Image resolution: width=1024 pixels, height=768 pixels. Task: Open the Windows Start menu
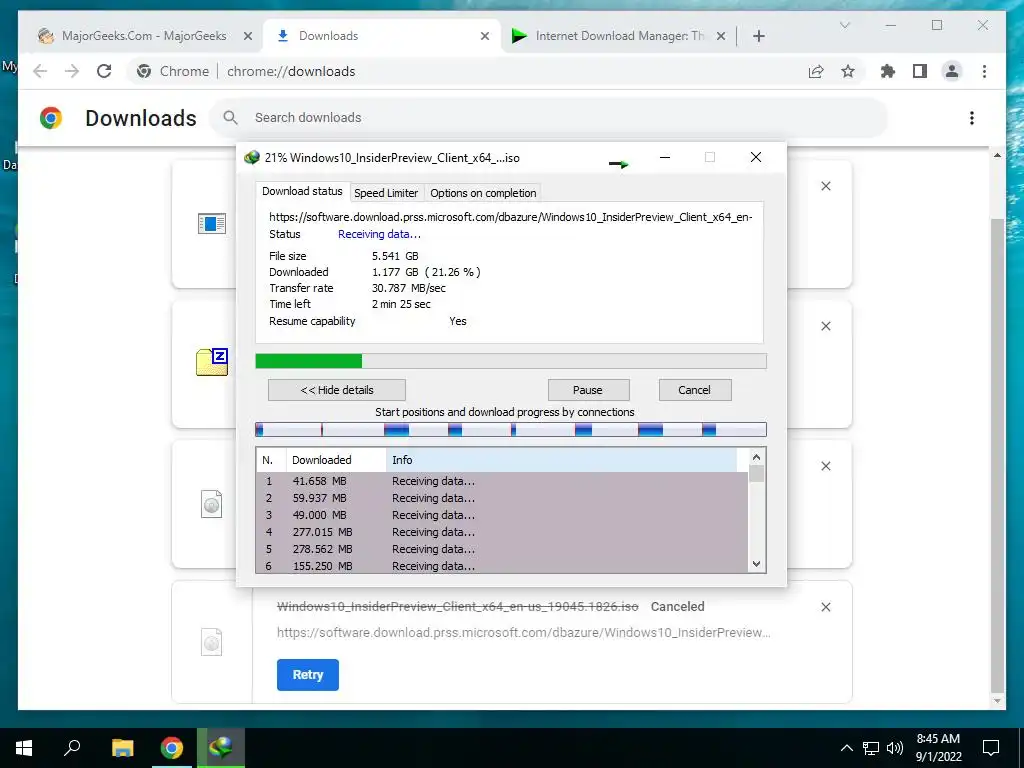click(x=24, y=748)
